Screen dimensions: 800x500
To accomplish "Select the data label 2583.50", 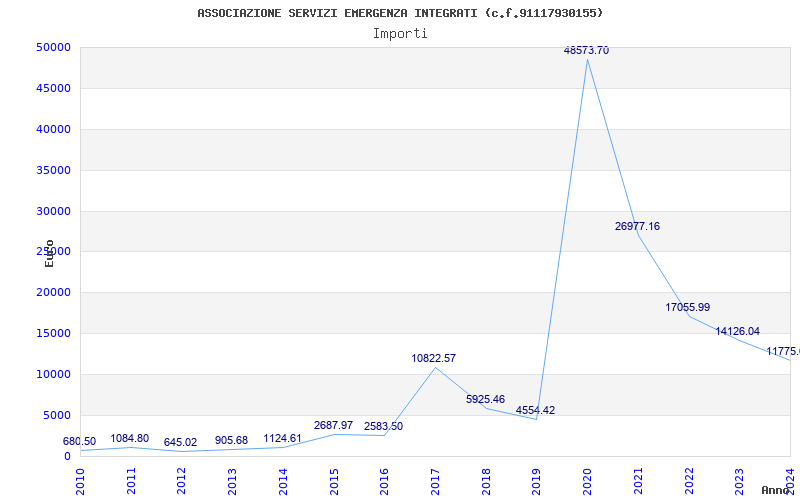I will point(383,427).
